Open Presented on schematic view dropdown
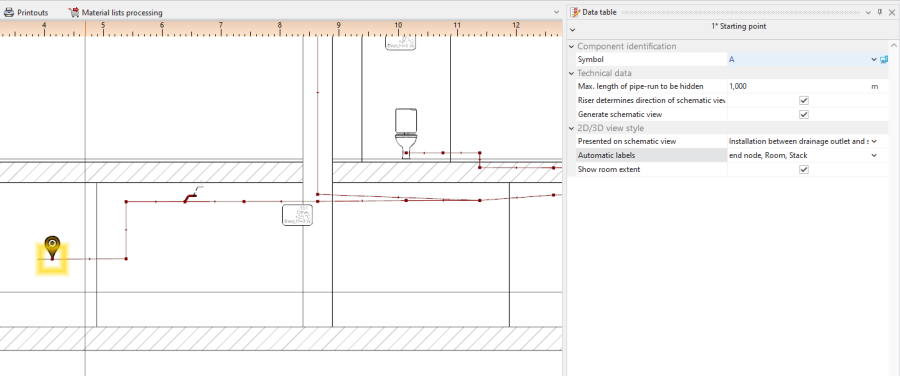Image resolution: width=900 pixels, height=376 pixels. click(x=874, y=141)
